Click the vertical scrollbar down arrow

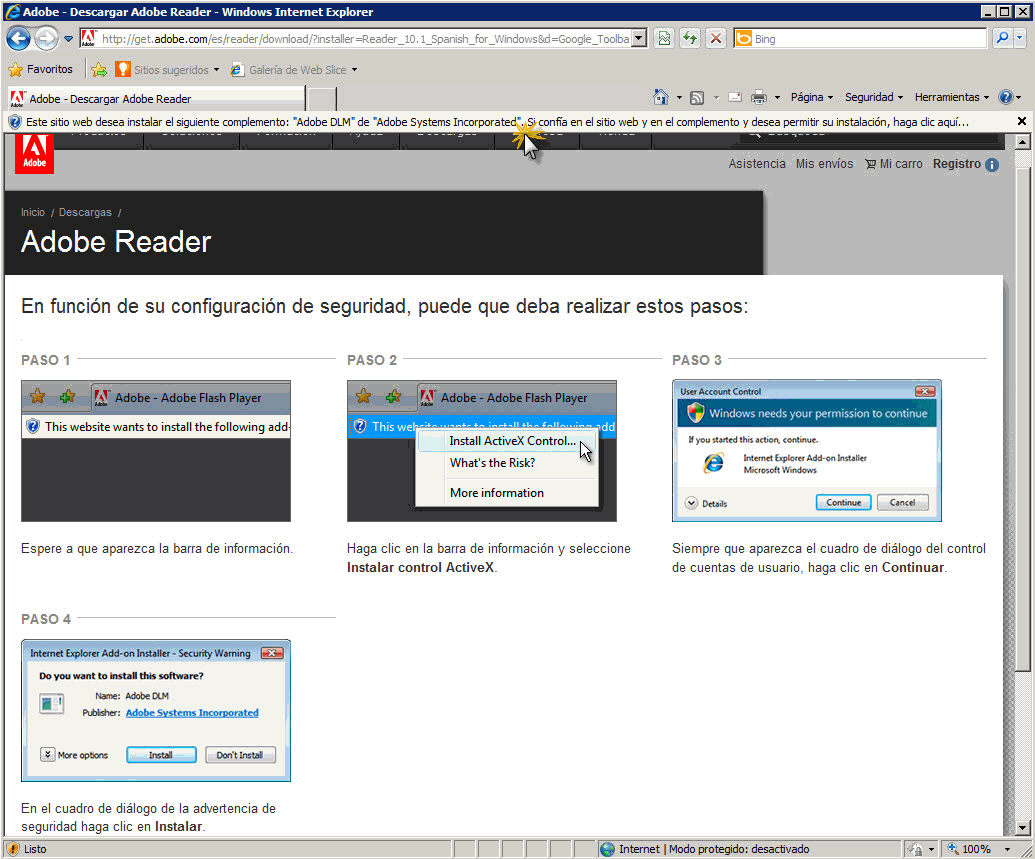1022,827
